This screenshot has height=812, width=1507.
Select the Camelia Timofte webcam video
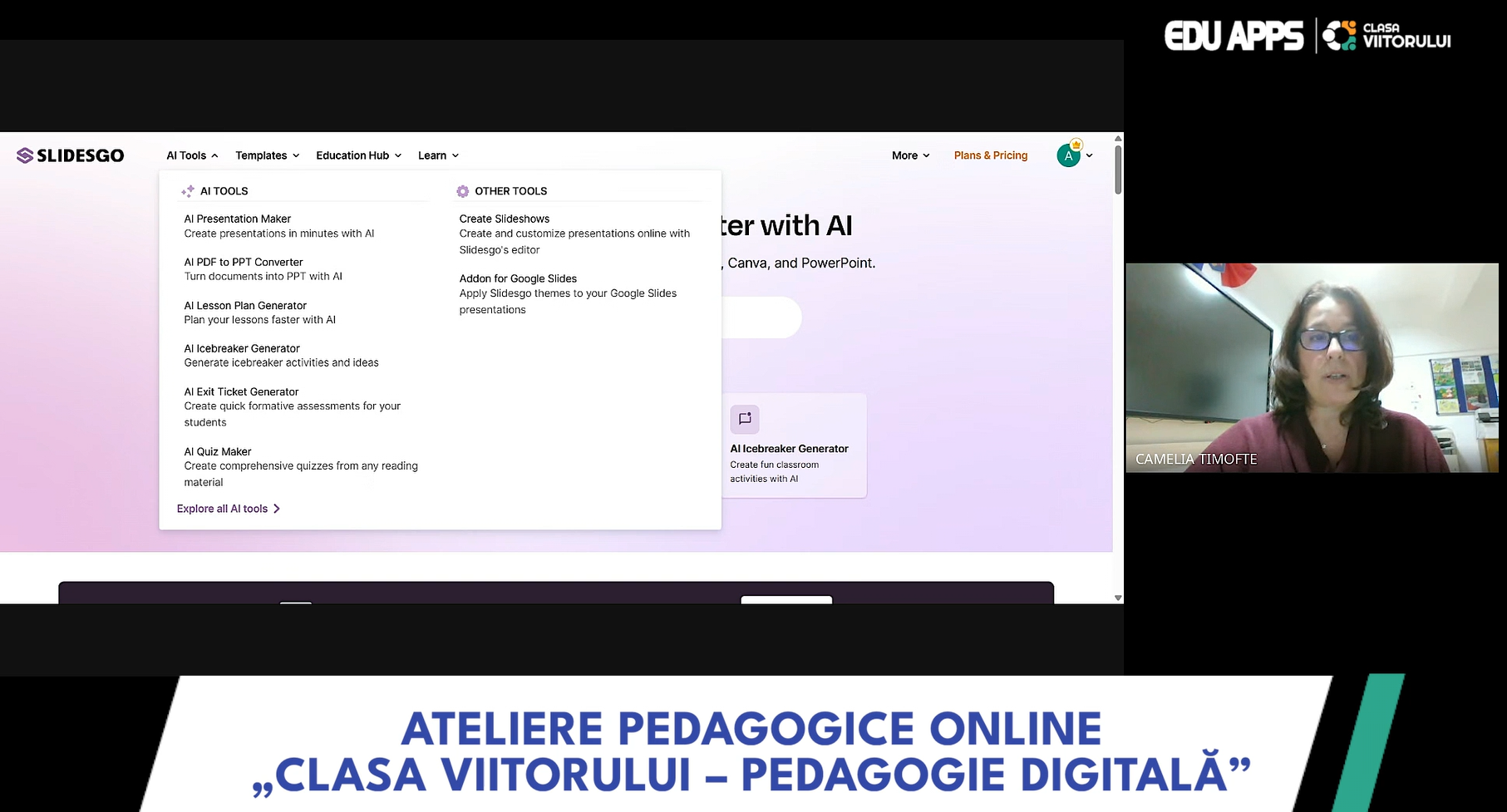(x=1312, y=368)
